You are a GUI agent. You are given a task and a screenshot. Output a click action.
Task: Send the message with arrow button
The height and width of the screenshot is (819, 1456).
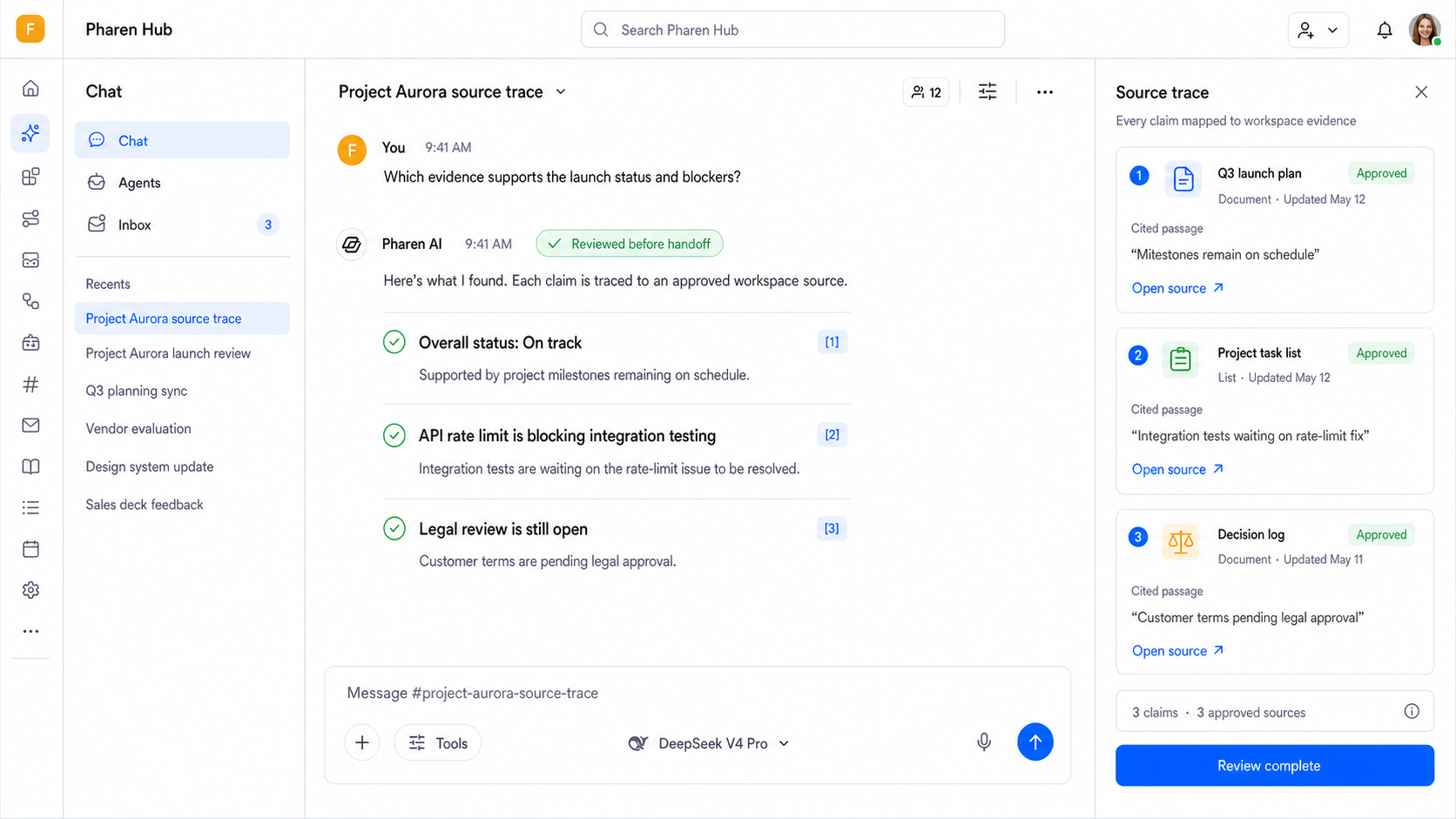[x=1035, y=742]
